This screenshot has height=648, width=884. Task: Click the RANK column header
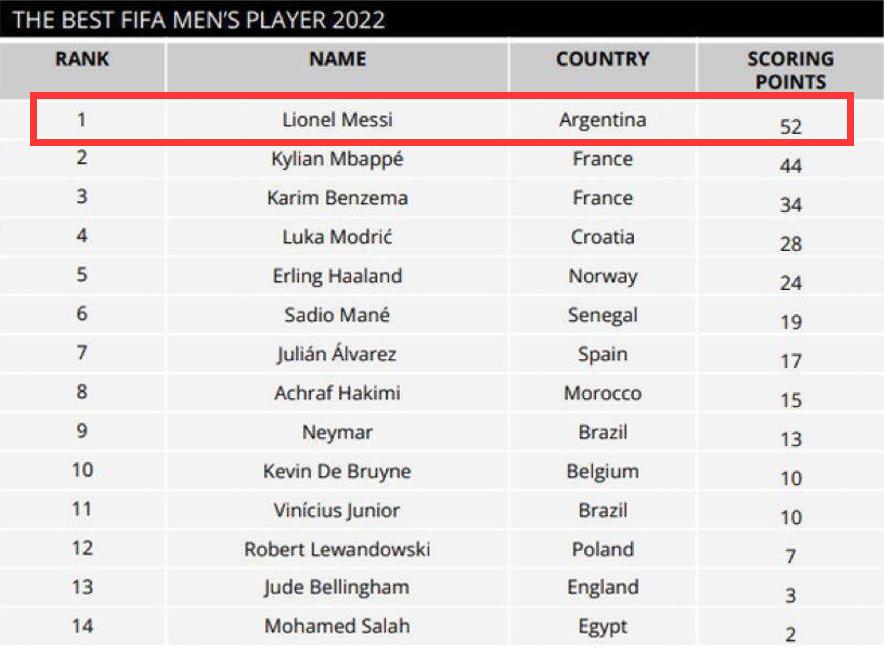pyautogui.click(x=82, y=59)
